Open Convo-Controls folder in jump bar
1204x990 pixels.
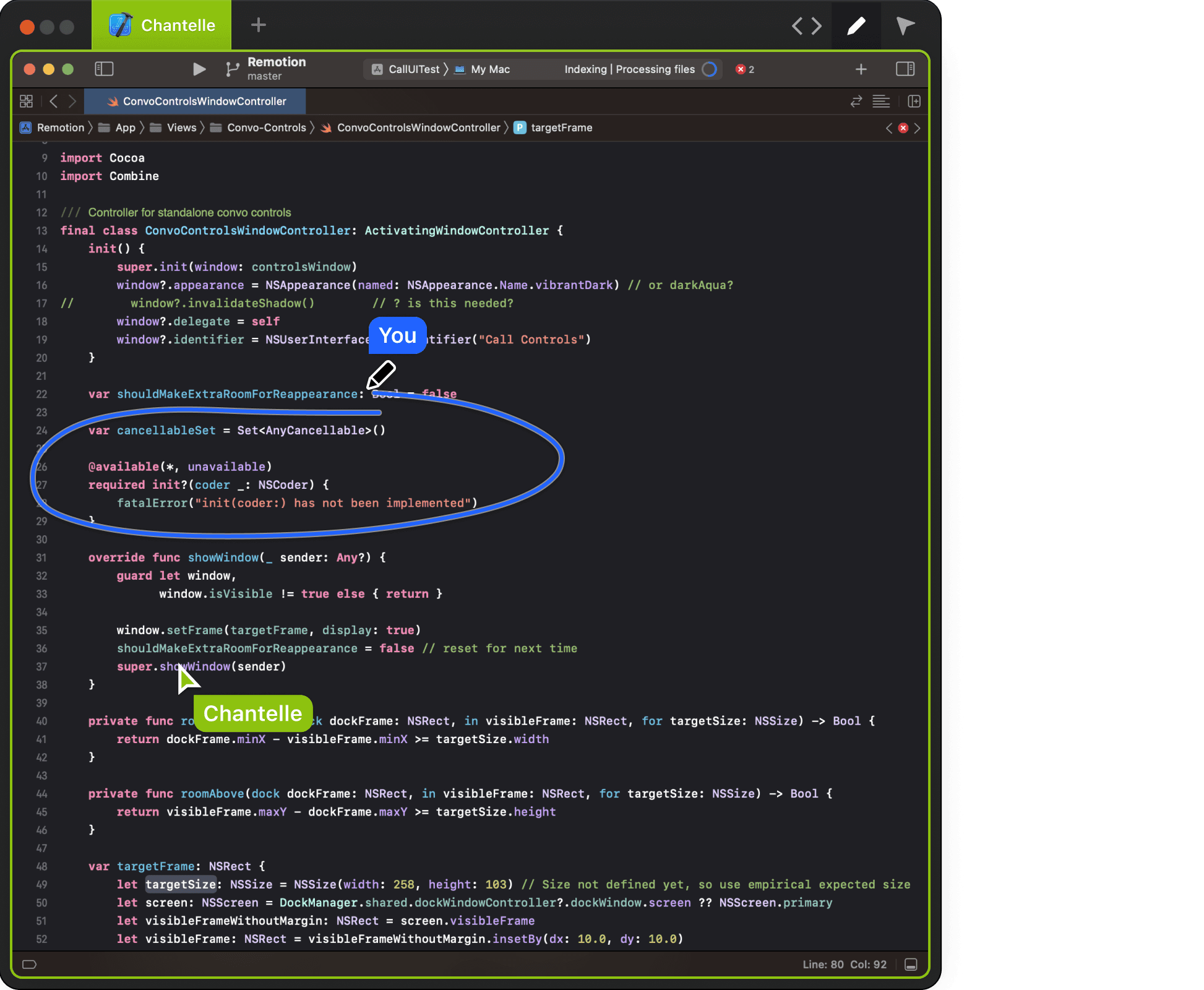coord(259,128)
